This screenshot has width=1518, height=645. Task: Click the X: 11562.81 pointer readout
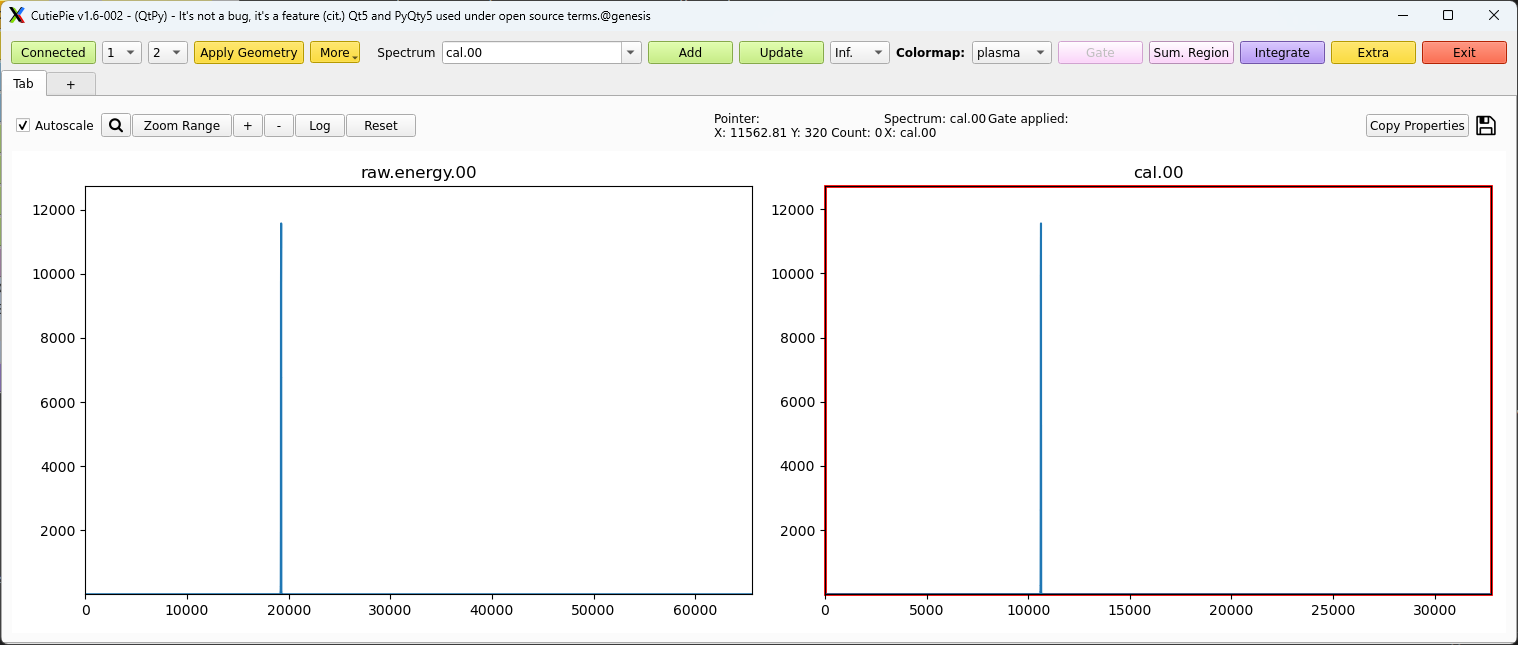[751, 133]
